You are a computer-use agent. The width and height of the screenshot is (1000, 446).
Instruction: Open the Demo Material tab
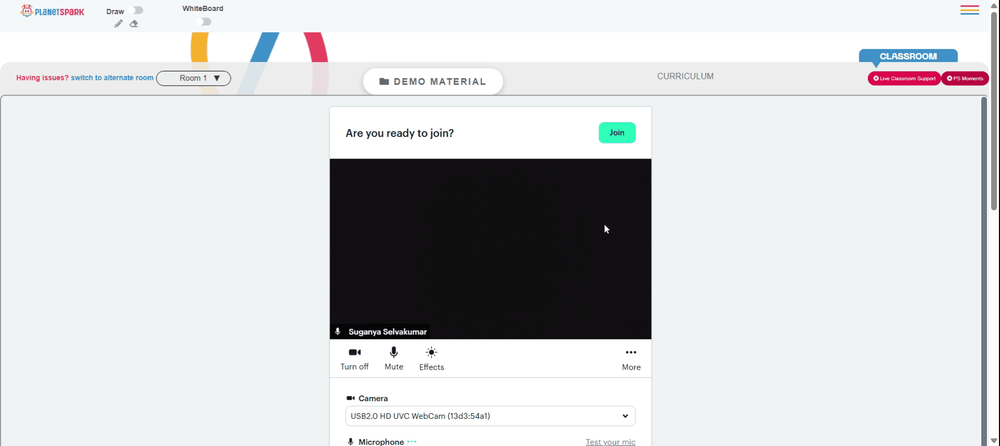coord(433,82)
